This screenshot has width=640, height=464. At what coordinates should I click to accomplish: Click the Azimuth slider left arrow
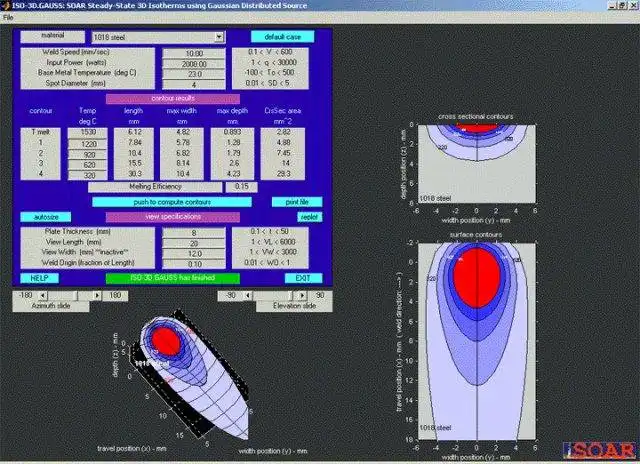(x=43, y=295)
